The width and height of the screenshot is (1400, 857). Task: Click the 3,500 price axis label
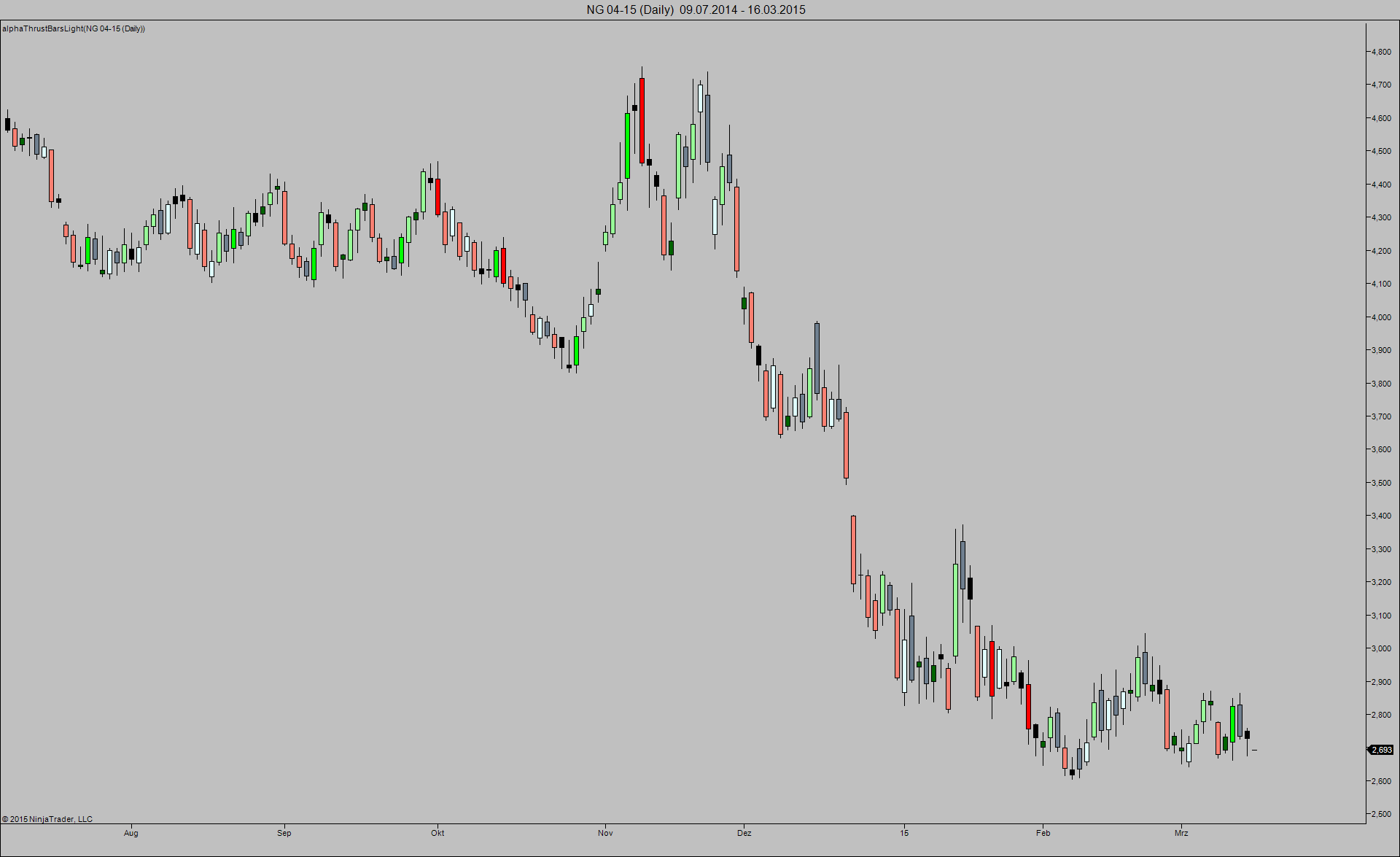click(x=1381, y=483)
